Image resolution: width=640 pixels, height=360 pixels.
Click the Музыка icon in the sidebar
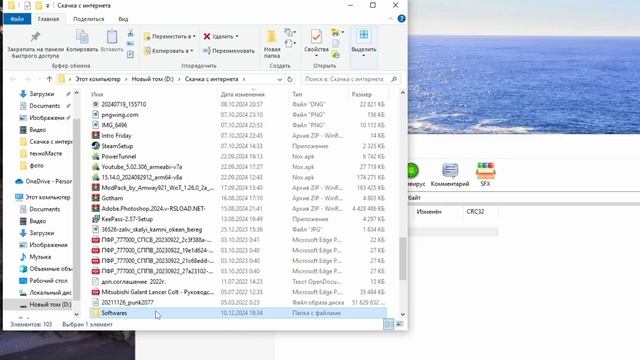pyautogui.click(x=23, y=257)
